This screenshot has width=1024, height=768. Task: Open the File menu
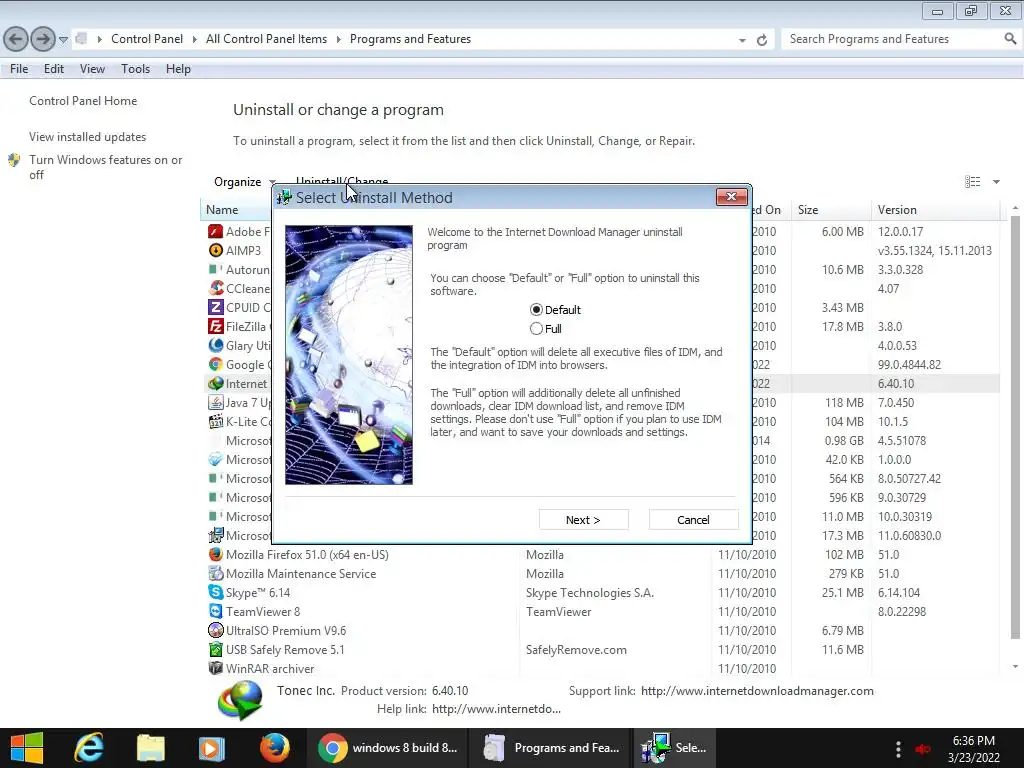[19, 69]
